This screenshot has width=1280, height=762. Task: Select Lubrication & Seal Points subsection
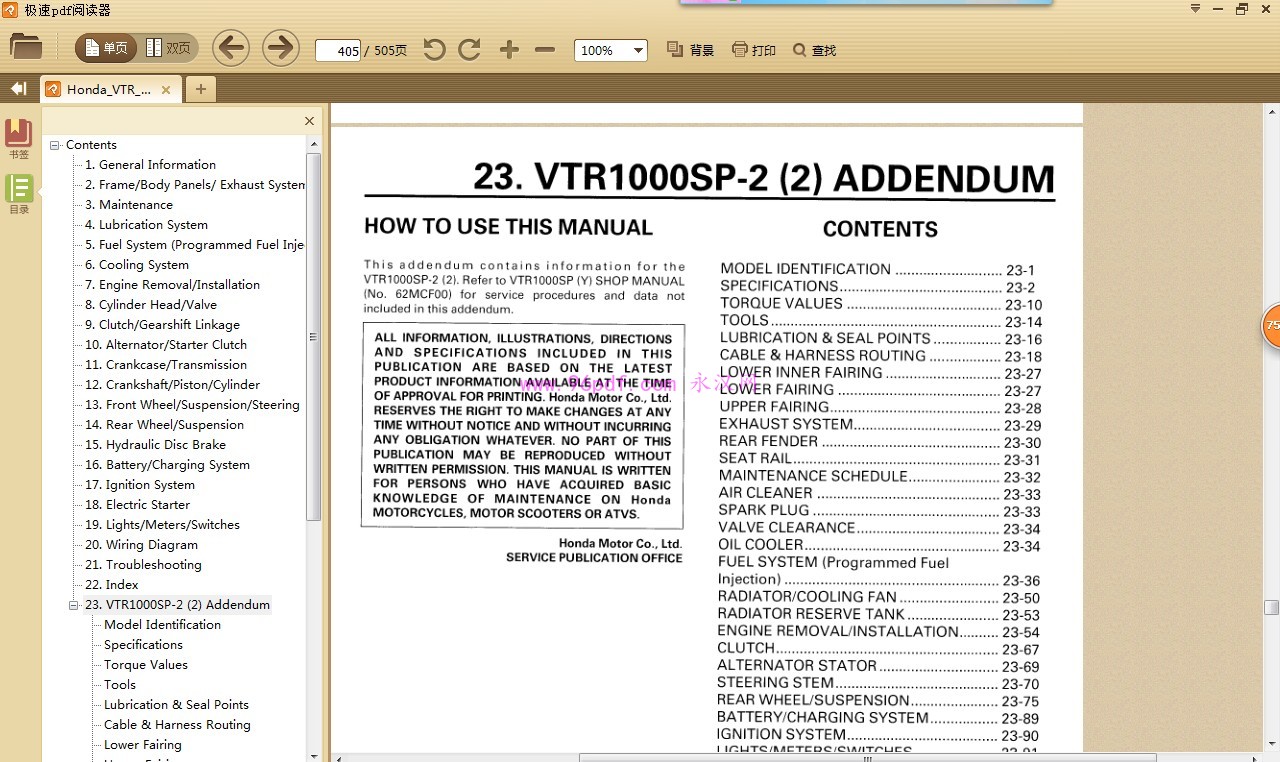coord(176,705)
